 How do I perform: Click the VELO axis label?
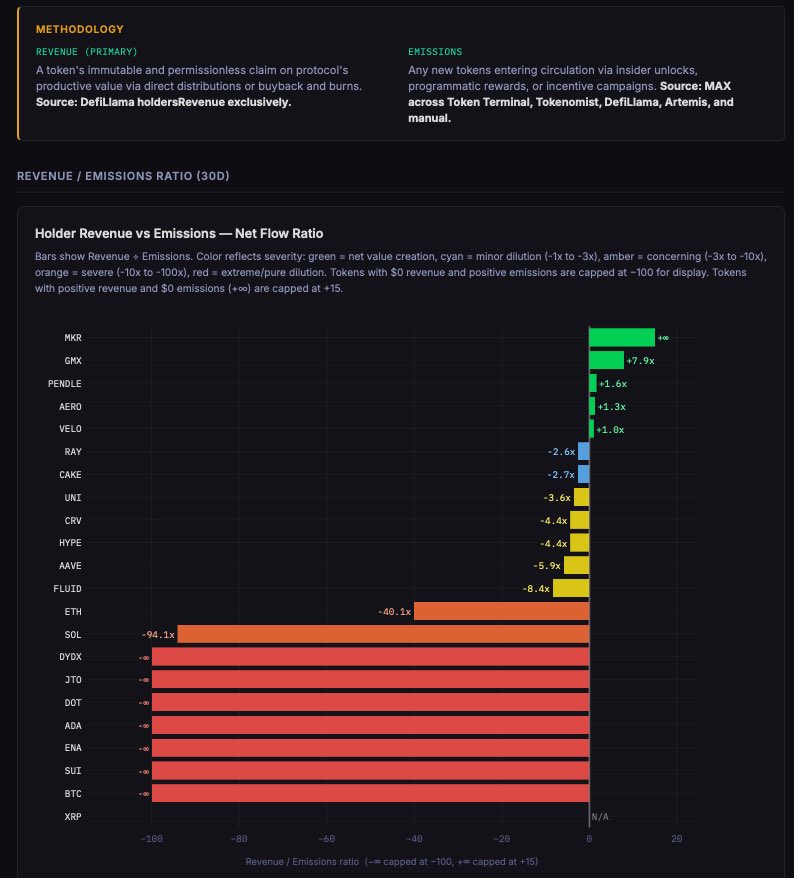[x=70, y=429]
